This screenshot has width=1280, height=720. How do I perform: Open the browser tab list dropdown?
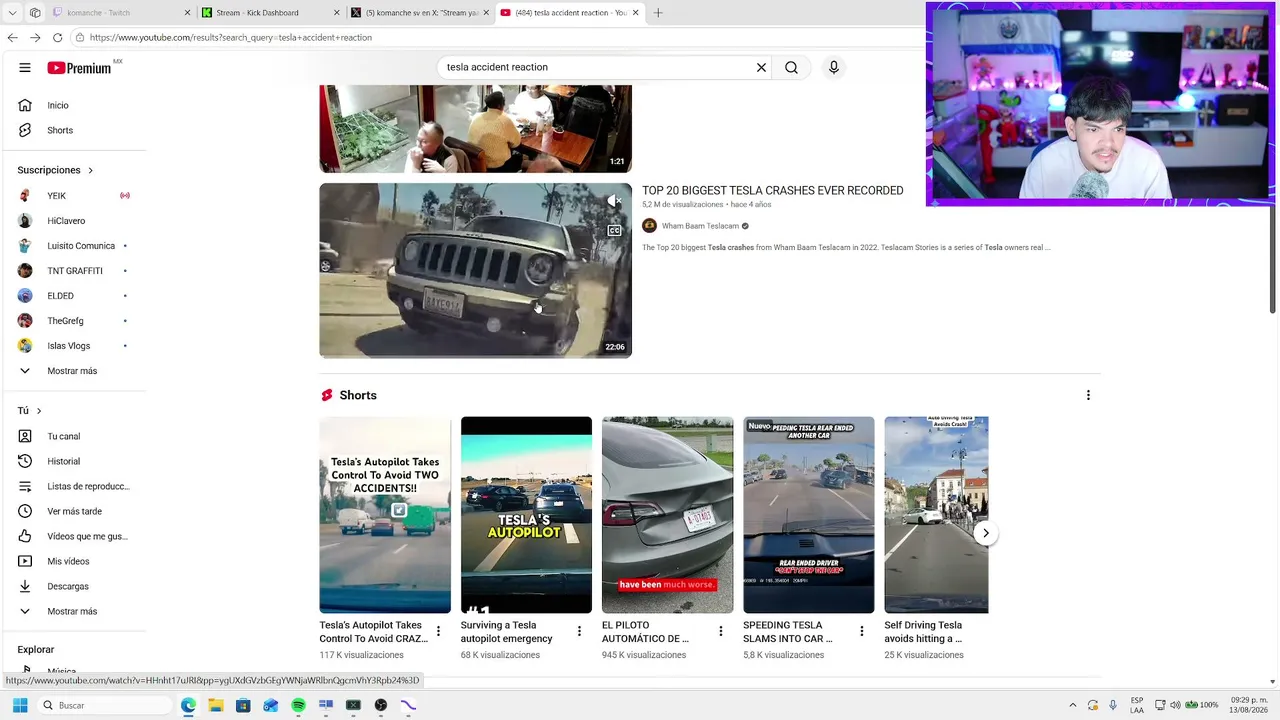point(12,13)
